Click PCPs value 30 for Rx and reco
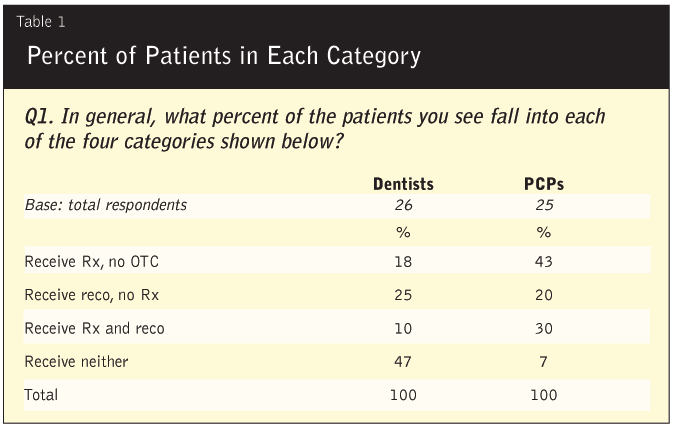The height and width of the screenshot is (426, 675). pos(543,328)
